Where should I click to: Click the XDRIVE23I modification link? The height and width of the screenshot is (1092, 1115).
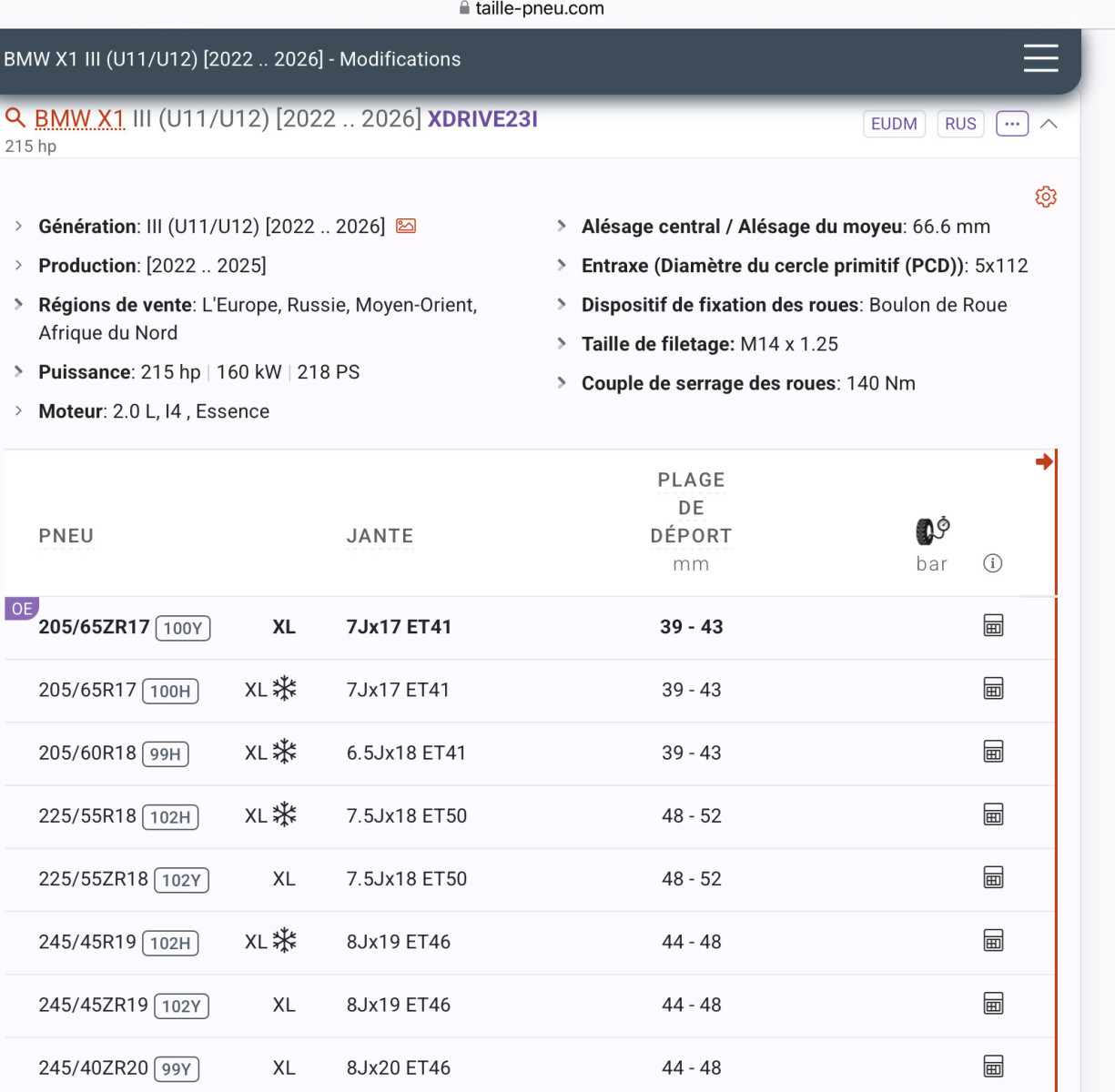tap(482, 119)
